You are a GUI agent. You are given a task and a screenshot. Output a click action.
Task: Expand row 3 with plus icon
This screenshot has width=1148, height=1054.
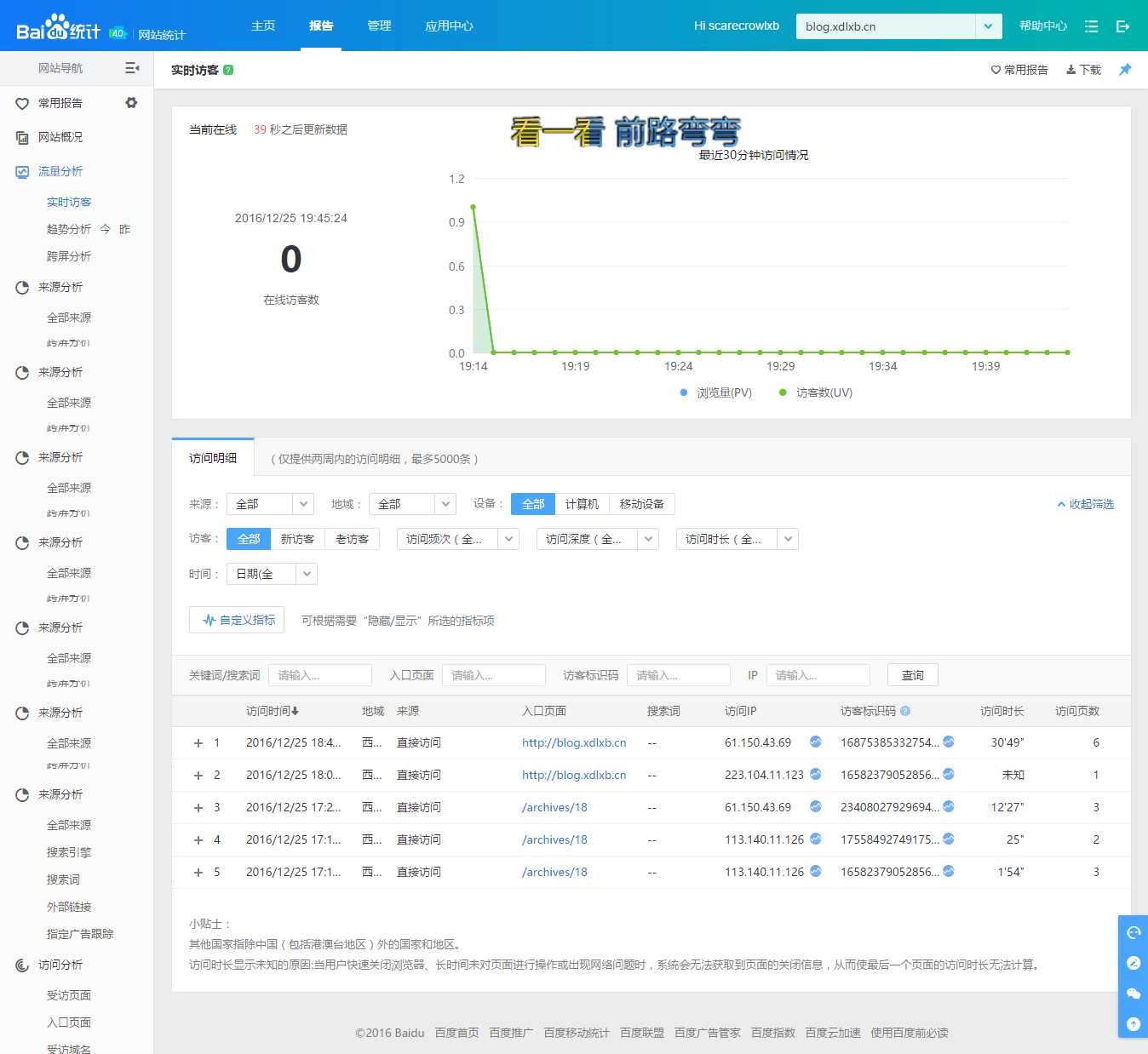[198, 808]
